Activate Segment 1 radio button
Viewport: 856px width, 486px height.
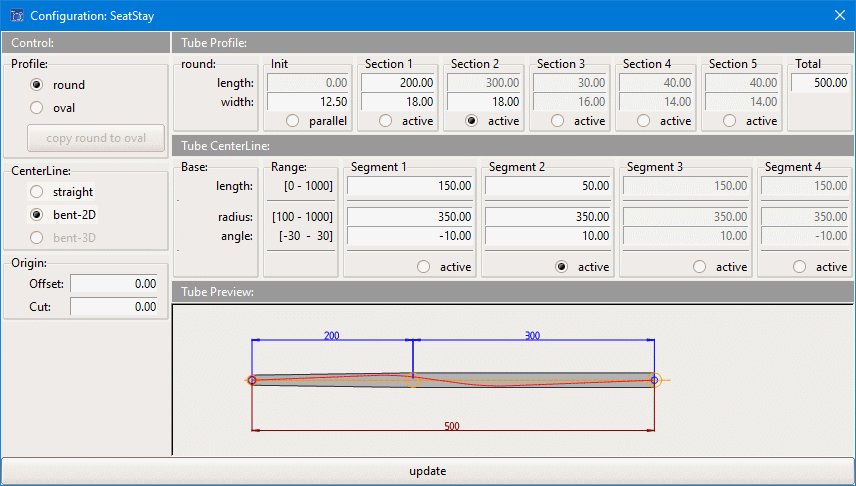(x=424, y=266)
